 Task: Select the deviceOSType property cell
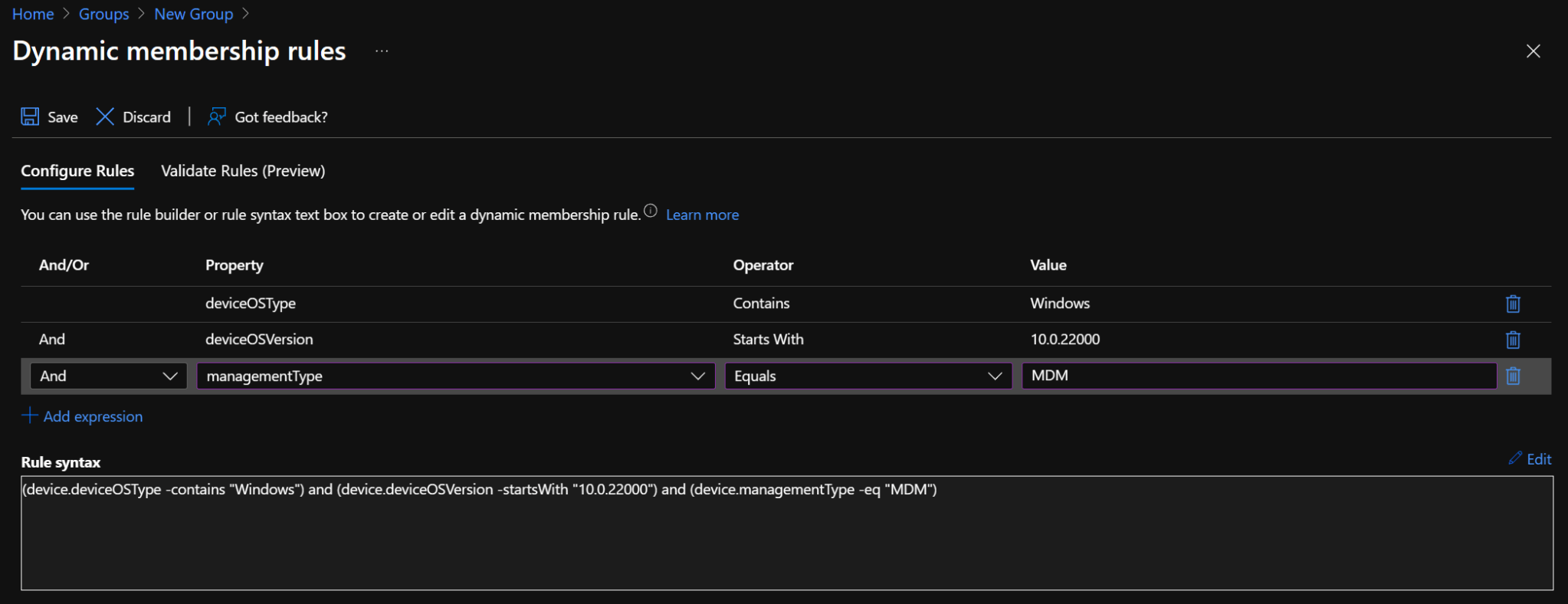pyautogui.click(x=251, y=304)
